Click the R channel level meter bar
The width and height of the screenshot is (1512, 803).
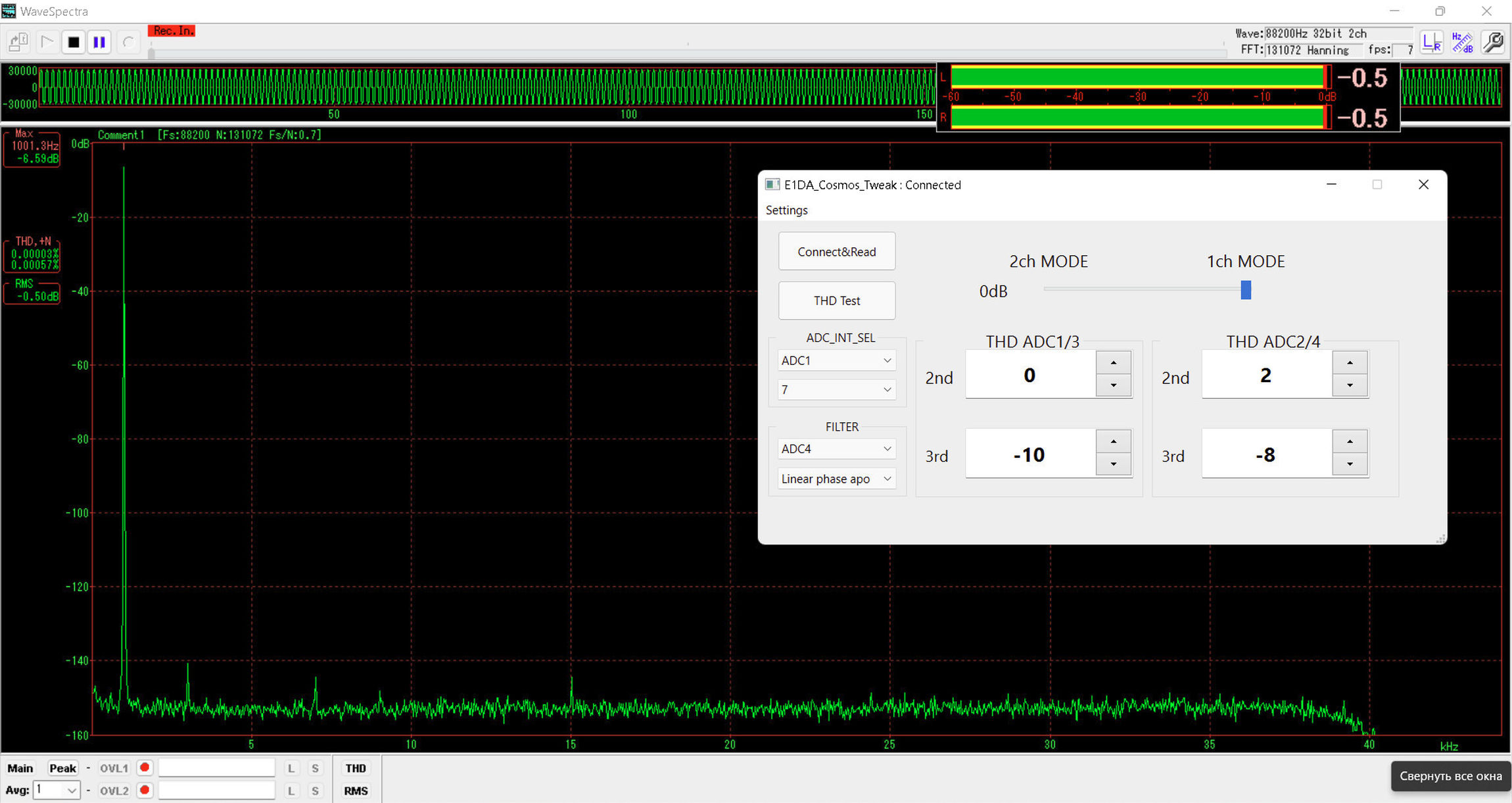[x=1141, y=118]
